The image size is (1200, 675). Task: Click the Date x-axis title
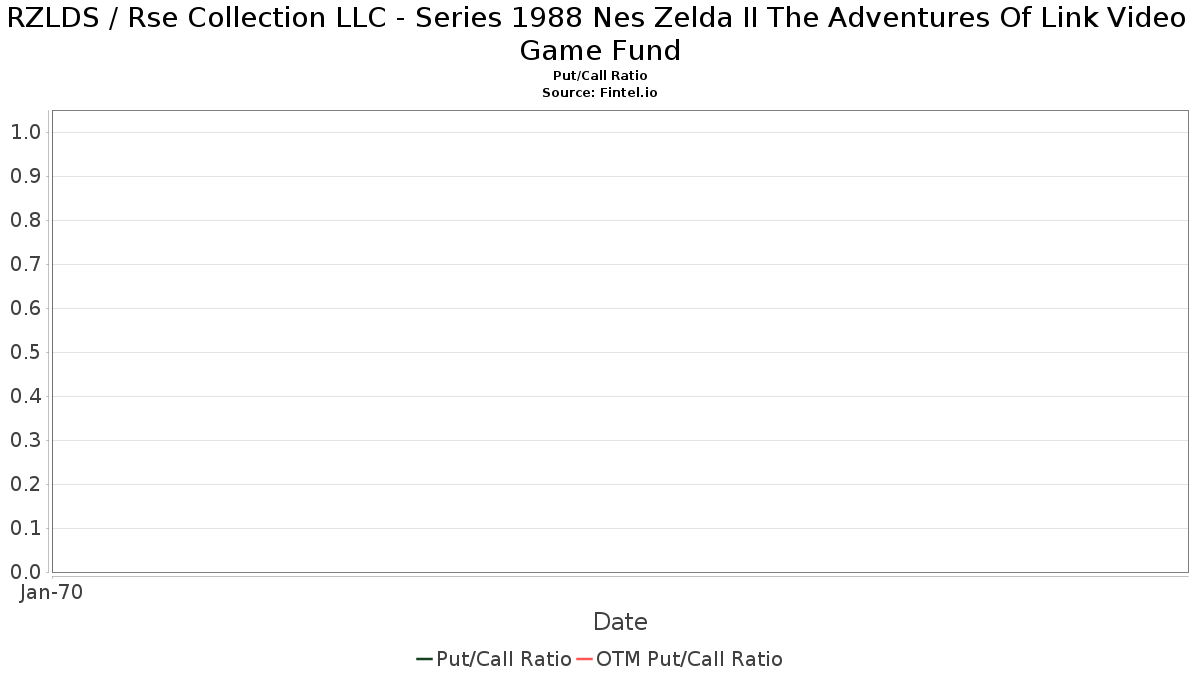click(620, 622)
